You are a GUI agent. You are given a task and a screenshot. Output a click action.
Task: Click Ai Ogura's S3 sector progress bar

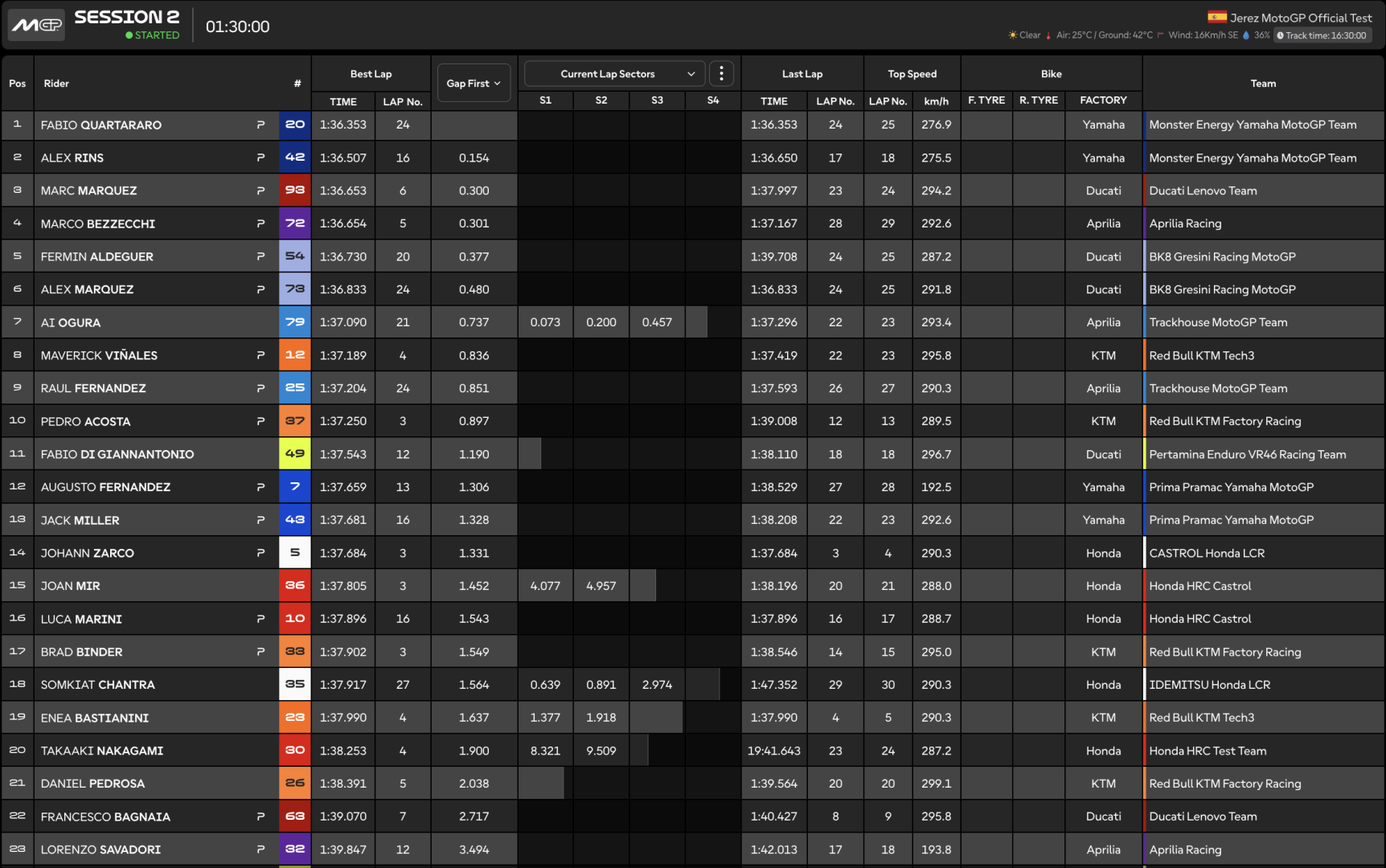click(657, 322)
